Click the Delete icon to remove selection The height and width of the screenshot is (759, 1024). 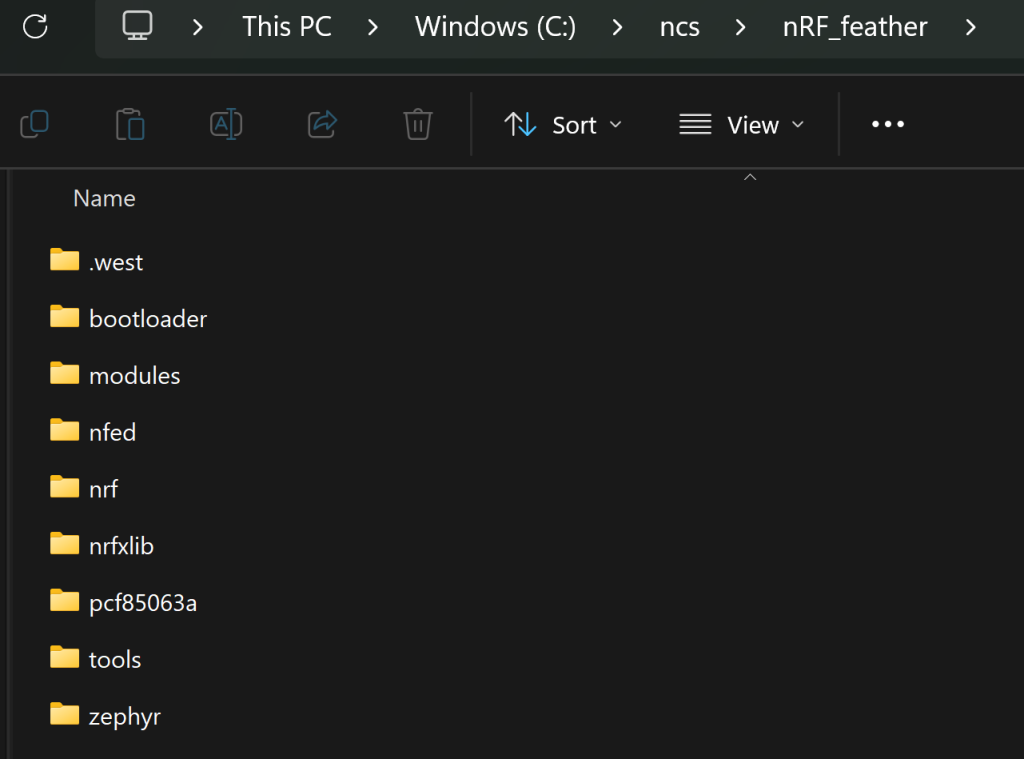click(418, 124)
